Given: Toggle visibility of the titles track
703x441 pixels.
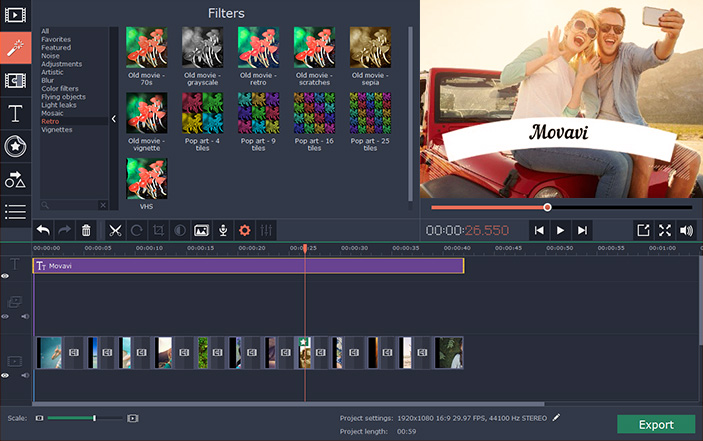Looking at the screenshot, I should click(x=5, y=276).
